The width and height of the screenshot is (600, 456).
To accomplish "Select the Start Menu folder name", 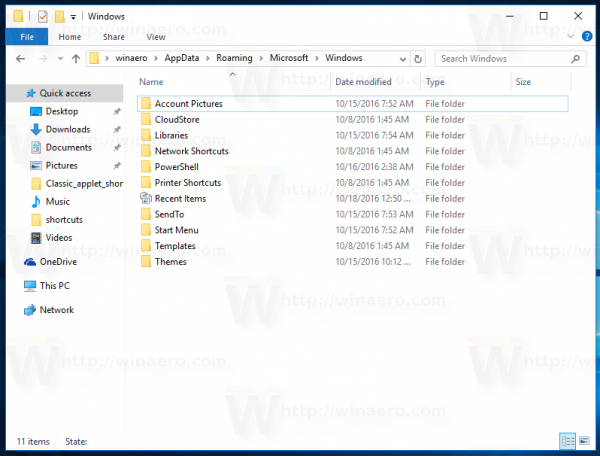I will point(176,230).
